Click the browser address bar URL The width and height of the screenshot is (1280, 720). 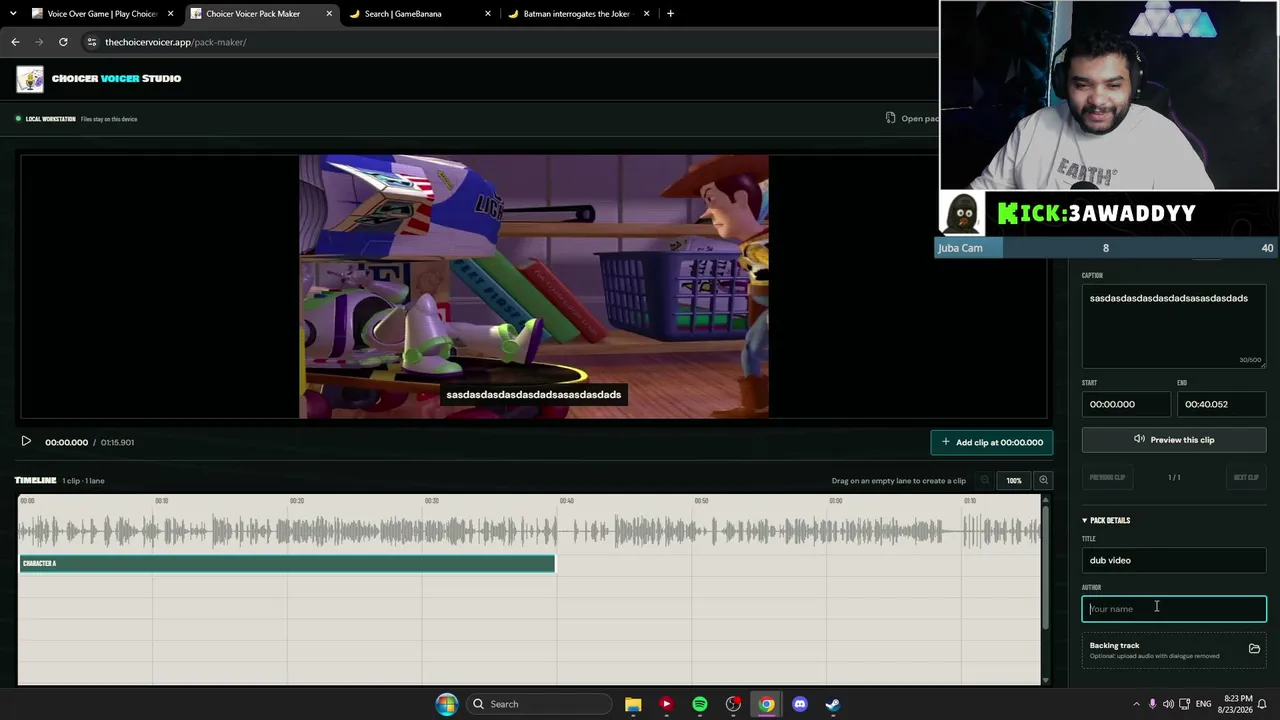pyautogui.click(x=176, y=42)
